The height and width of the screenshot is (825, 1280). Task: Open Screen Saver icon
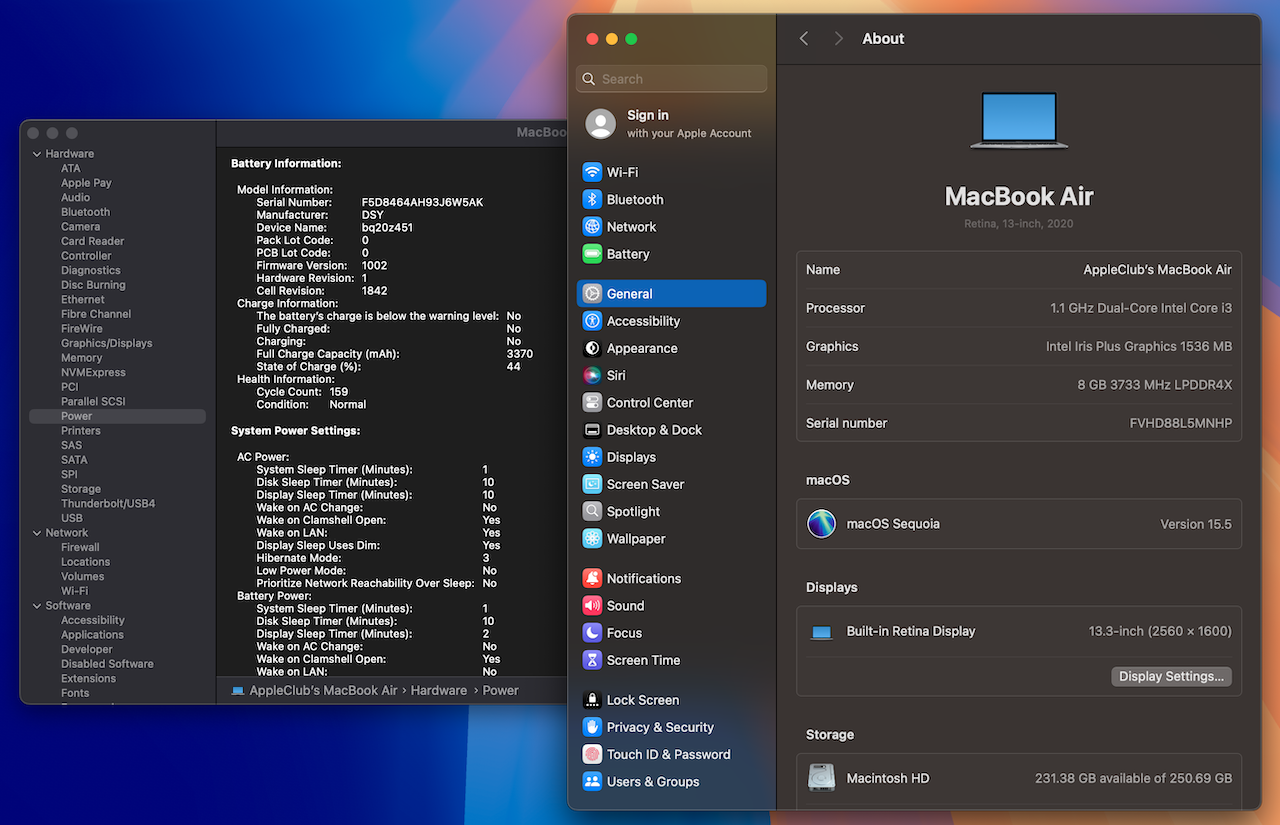point(592,484)
